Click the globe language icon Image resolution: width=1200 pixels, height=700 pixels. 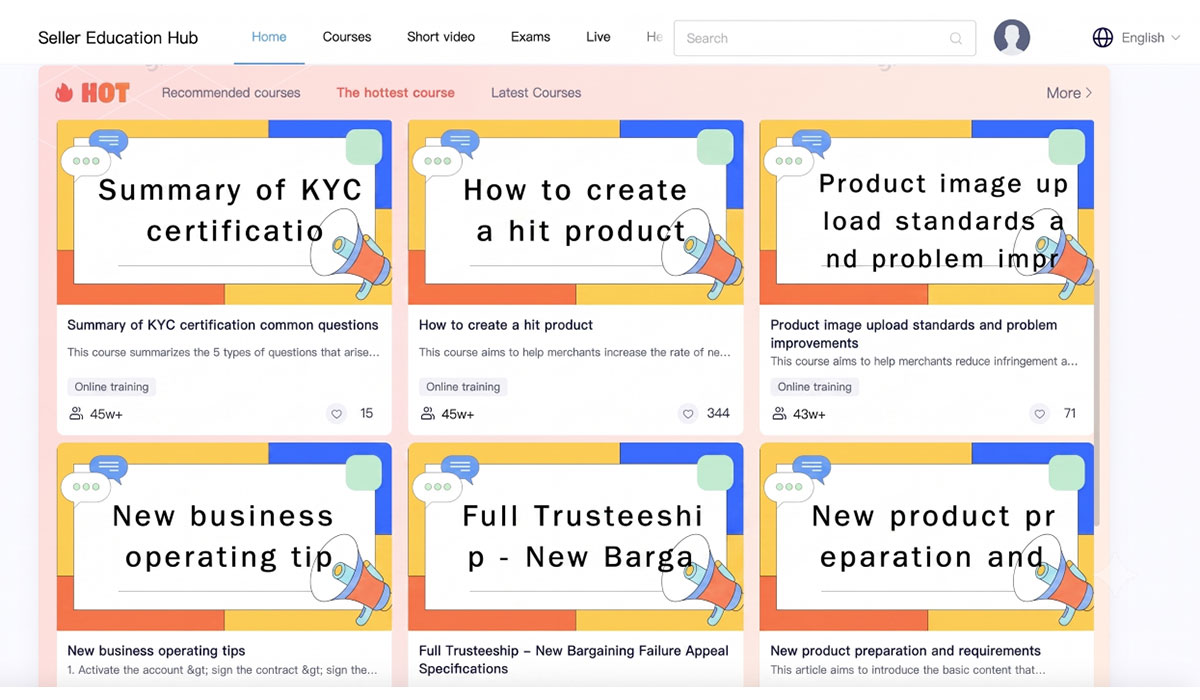1103,38
